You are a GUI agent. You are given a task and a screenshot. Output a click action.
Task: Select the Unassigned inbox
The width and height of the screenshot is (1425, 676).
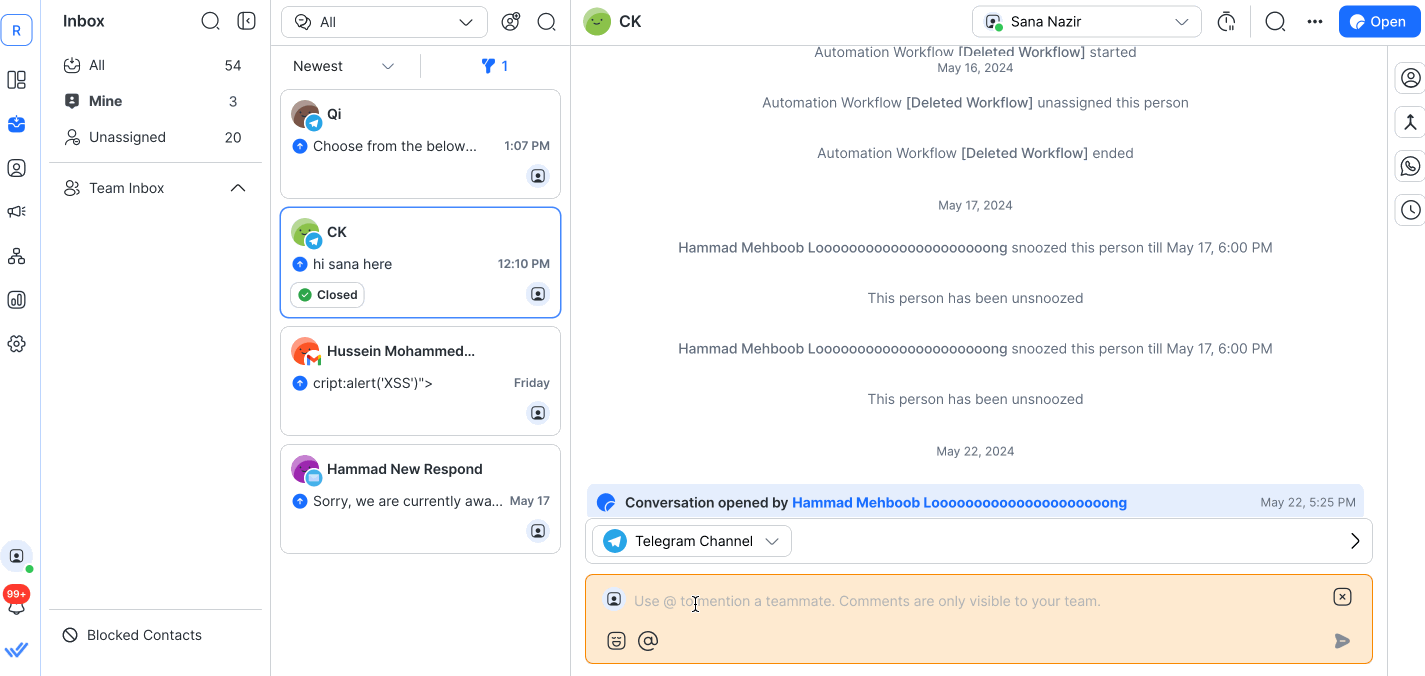pyautogui.click(x=127, y=137)
